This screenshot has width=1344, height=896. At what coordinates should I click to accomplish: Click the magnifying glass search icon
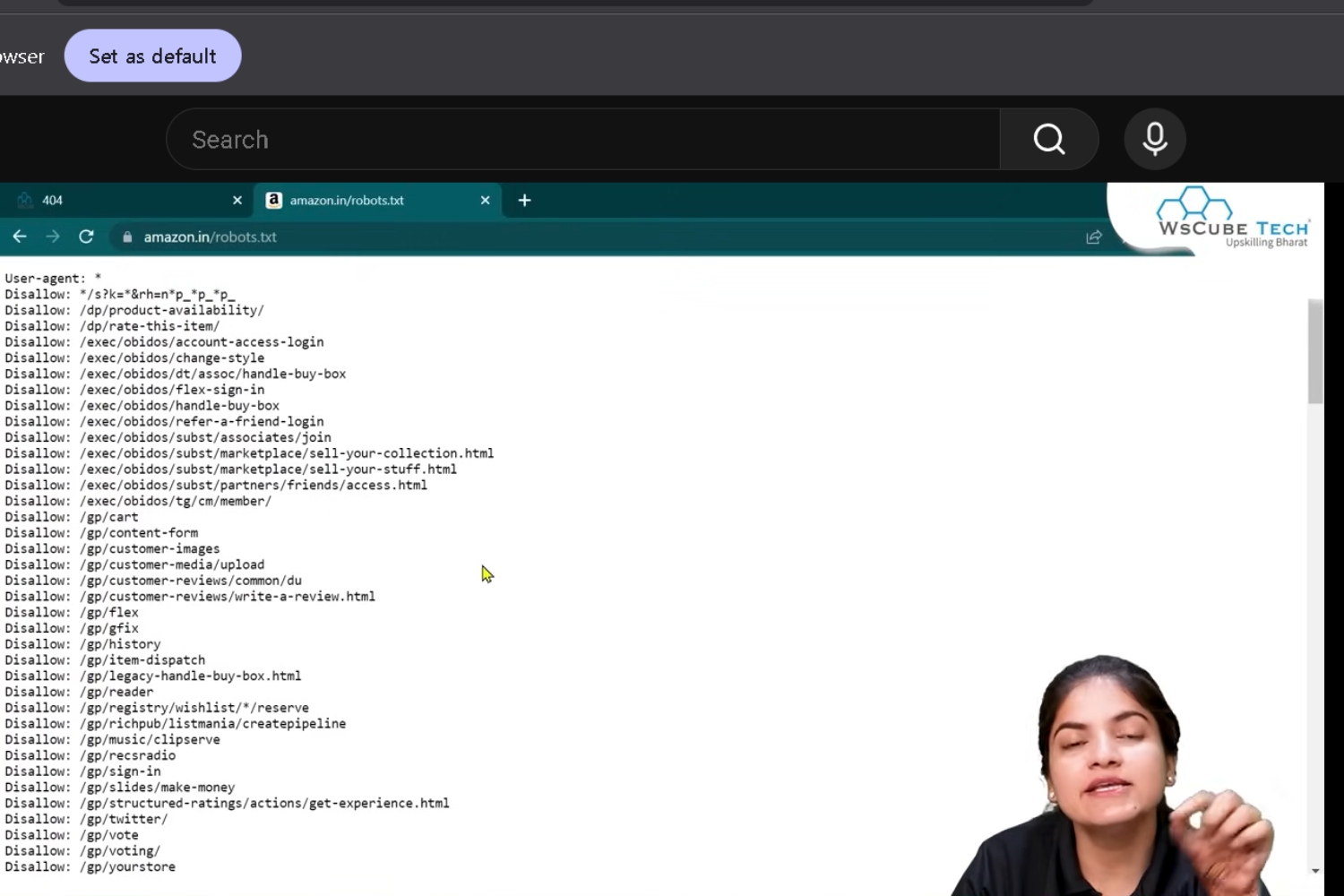(x=1049, y=139)
